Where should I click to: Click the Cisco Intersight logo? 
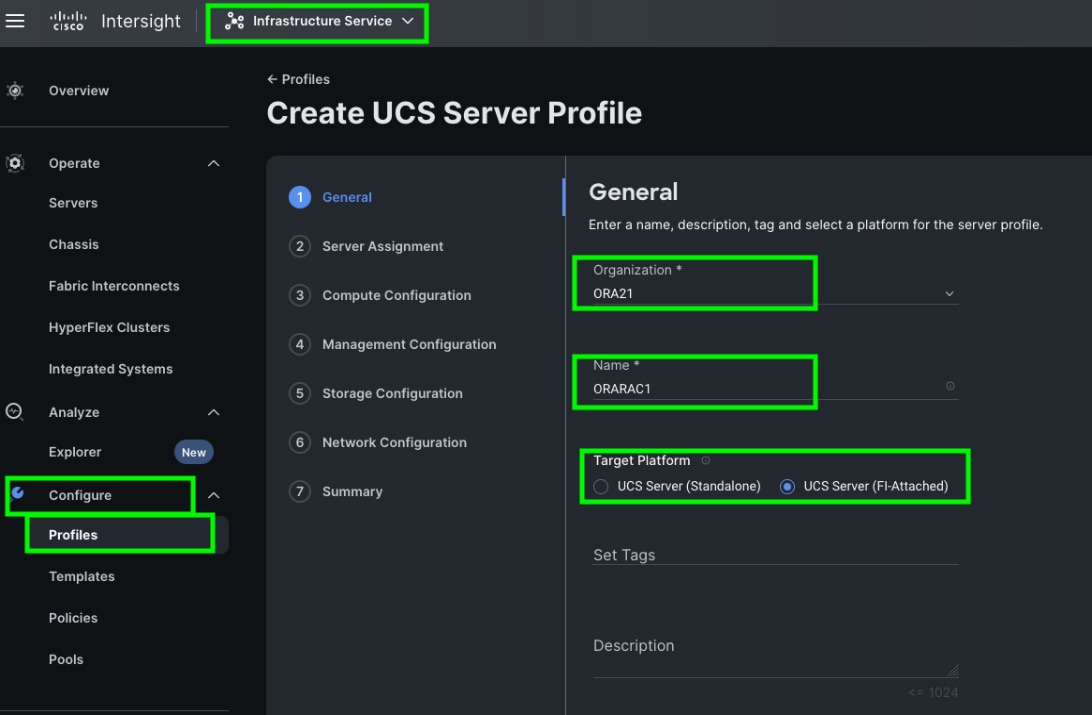pyautogui.click(x=115, y=22)
